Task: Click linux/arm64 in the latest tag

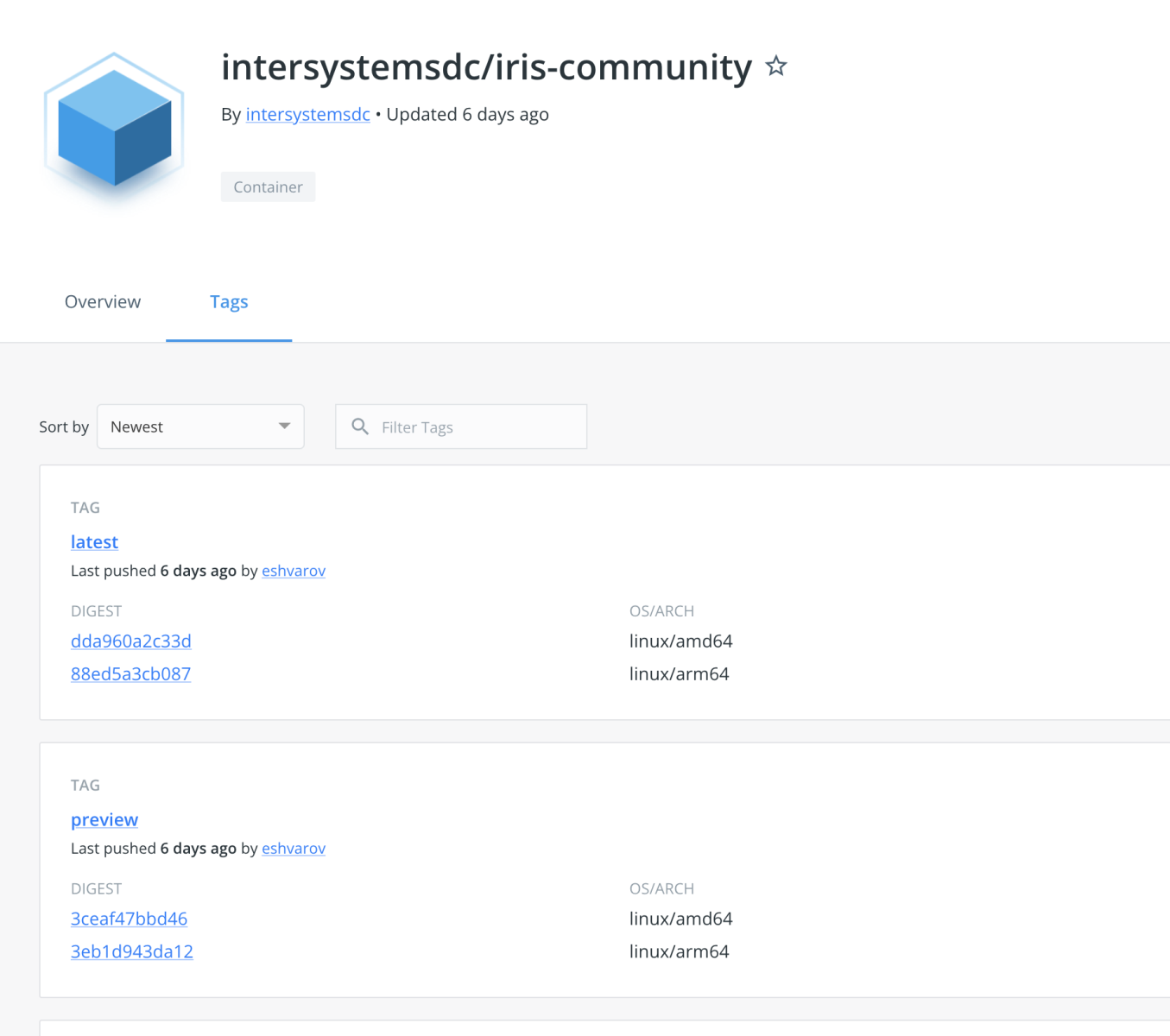Action: click(679, 674)
